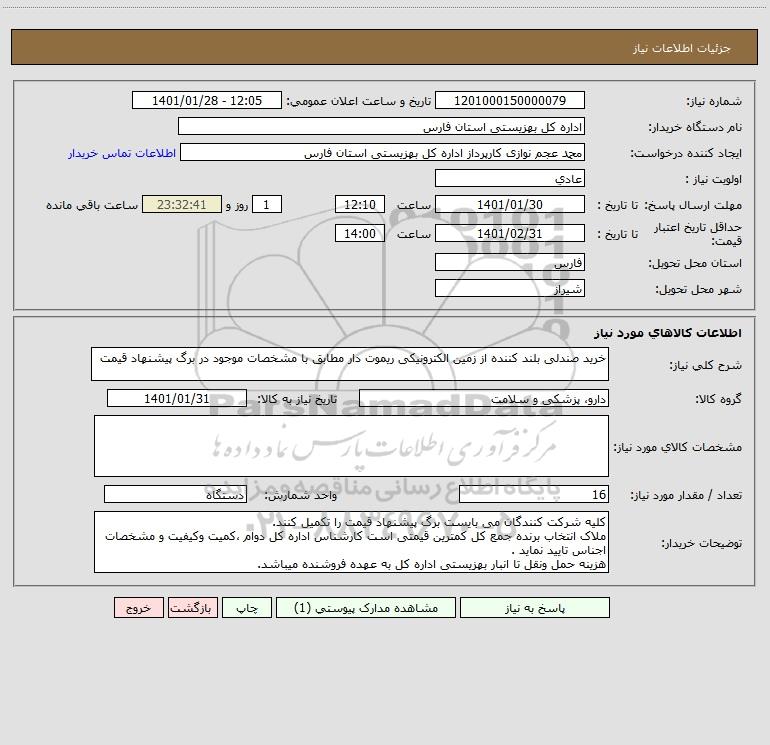Click the label شماره نیاز

click(714, 101)
